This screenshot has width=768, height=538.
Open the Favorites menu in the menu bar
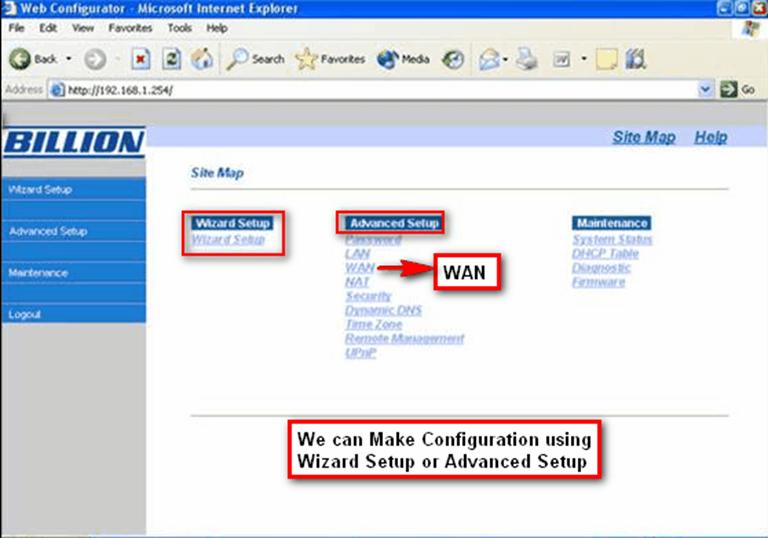[130, 28]
